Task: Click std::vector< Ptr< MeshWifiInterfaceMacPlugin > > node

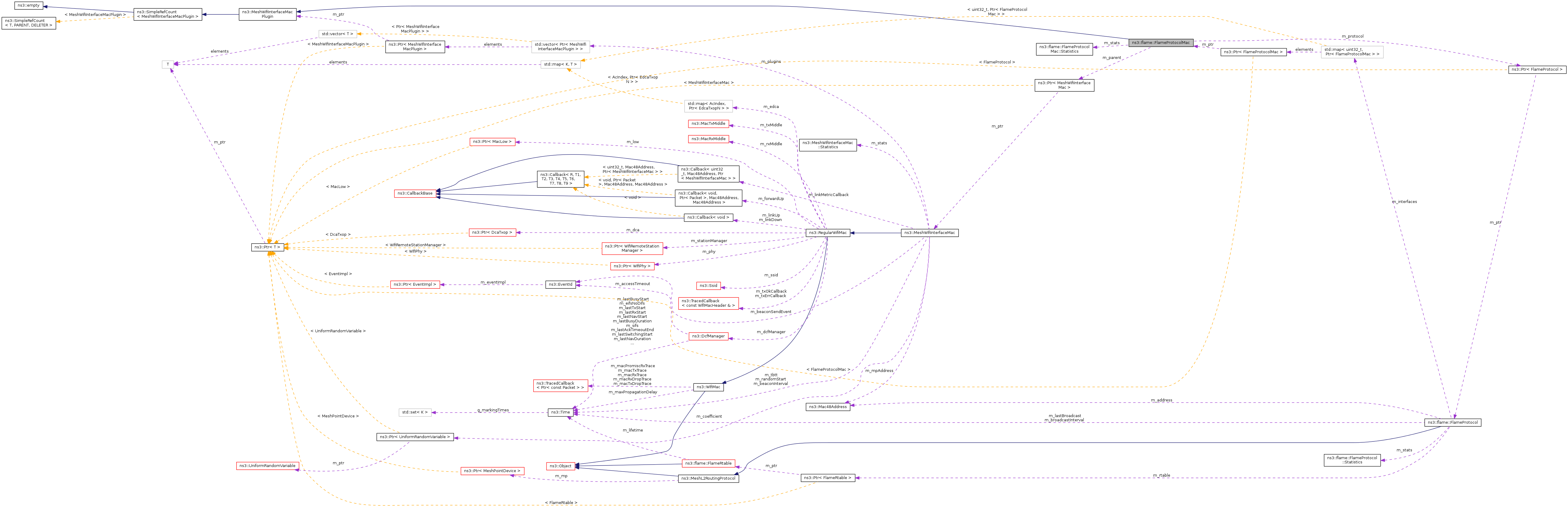Action: click(x=560, y=47)
